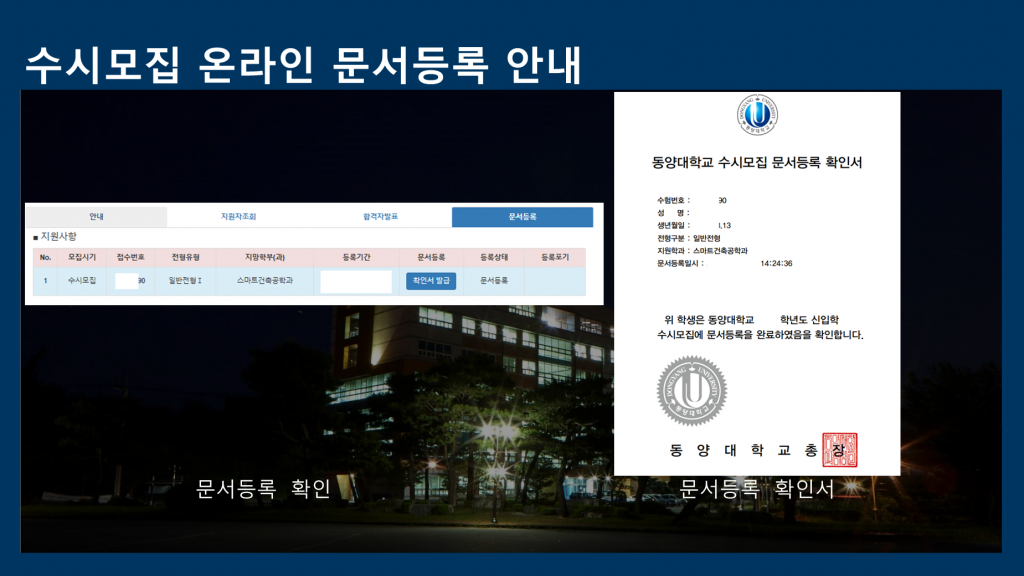This screenshot has height=576, width=1024.
Task: Click the gray university seal emblem
Action: [x=692, y=391]
